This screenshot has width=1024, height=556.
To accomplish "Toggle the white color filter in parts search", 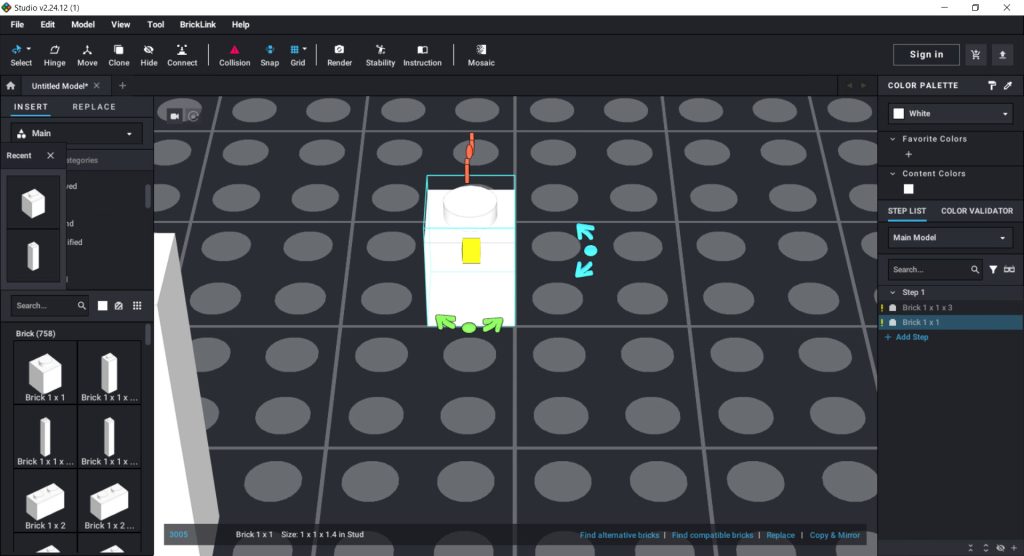I will 103,306.
